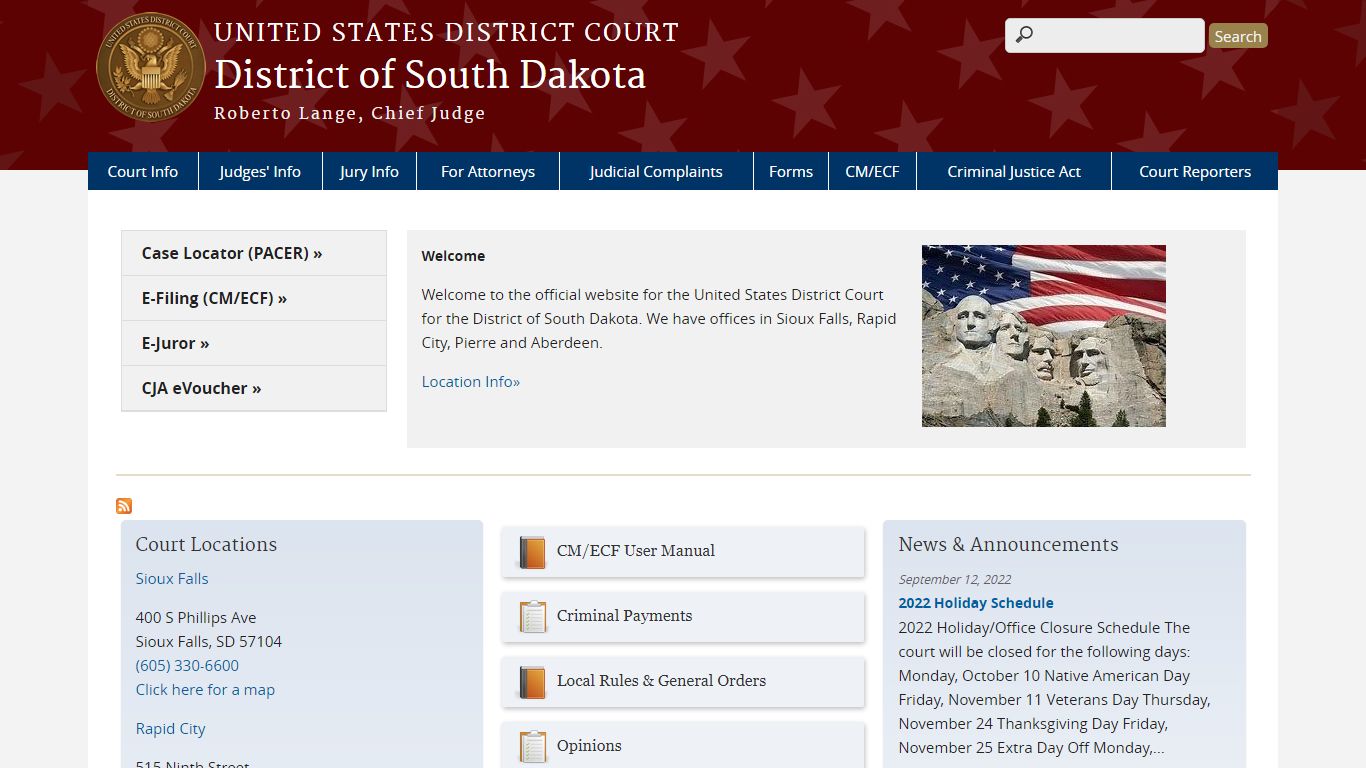Screen dimensions: 1366x768
Task: Click the Sioux Falls, SD 57104 address line
Action: pyautogui.click(x=209, y=641)
